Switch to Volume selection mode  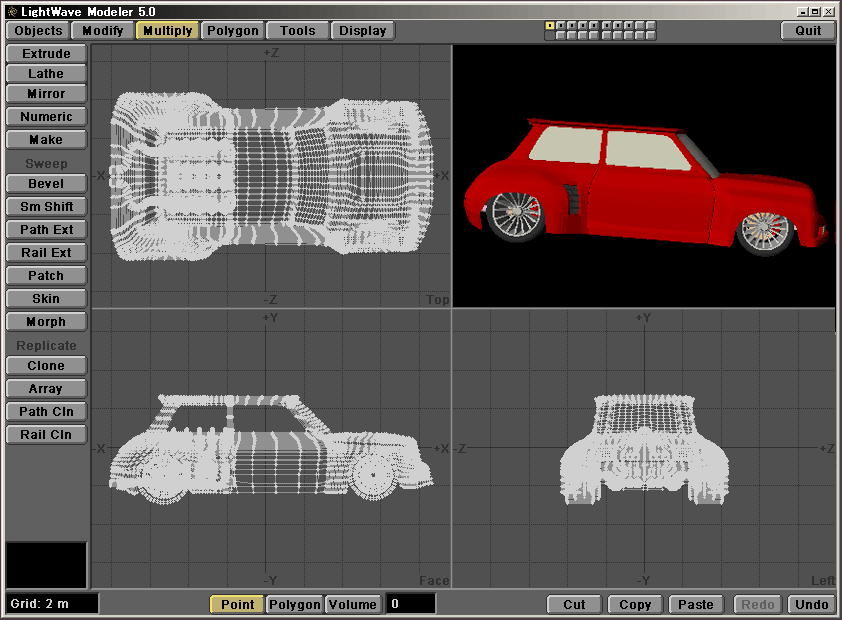(x=353, y=604)
